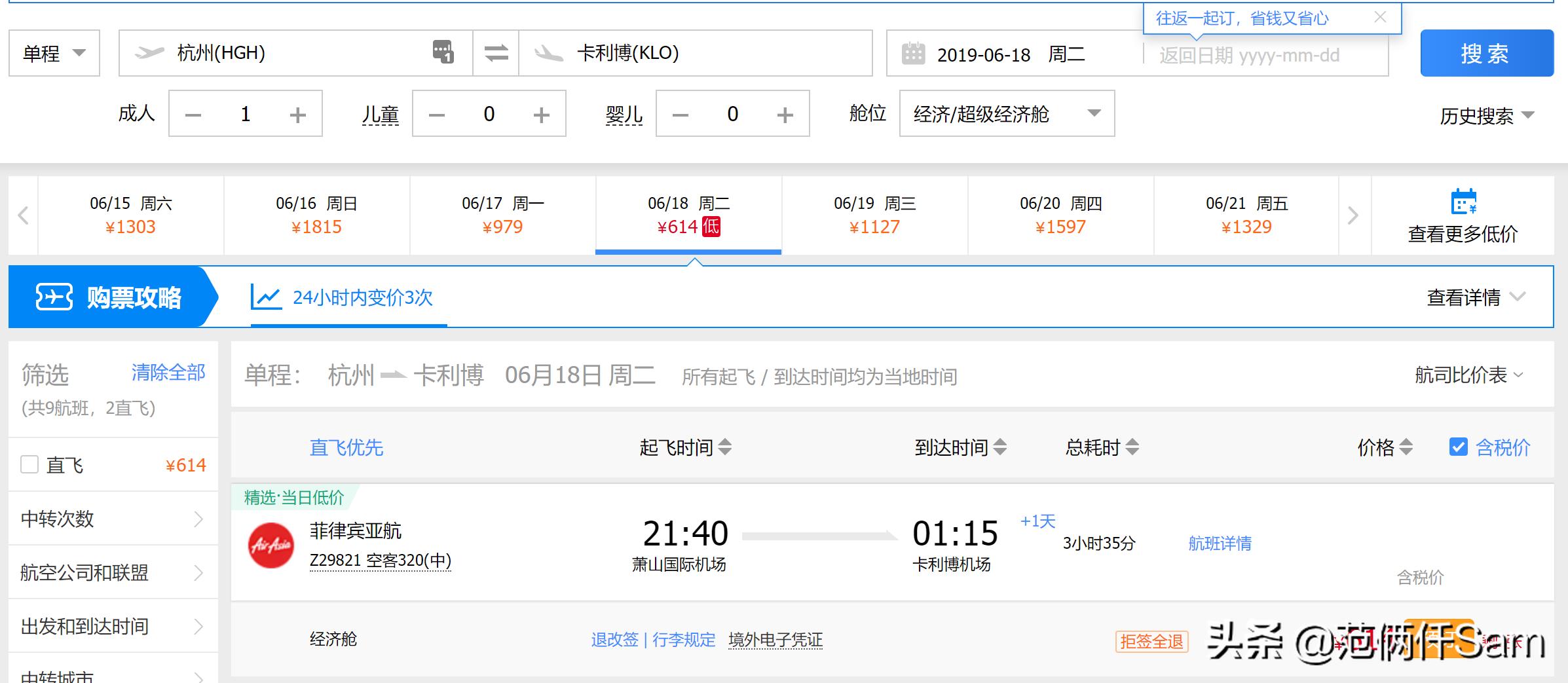Open the 单程 trip type dropdown
Viewport: 1568px width, 683px height.
(54, 53)
